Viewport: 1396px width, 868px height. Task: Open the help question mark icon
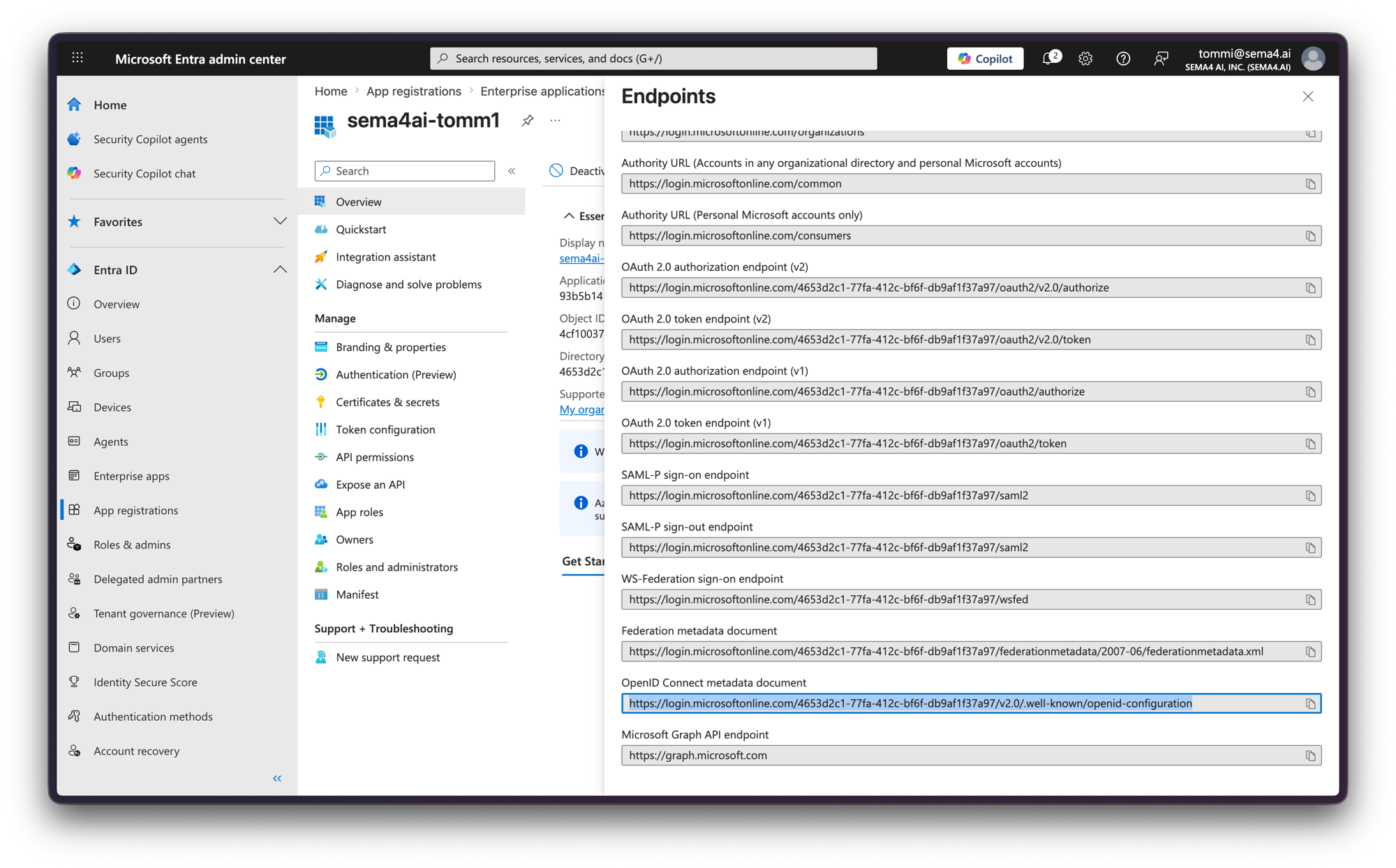(1122, 59)
